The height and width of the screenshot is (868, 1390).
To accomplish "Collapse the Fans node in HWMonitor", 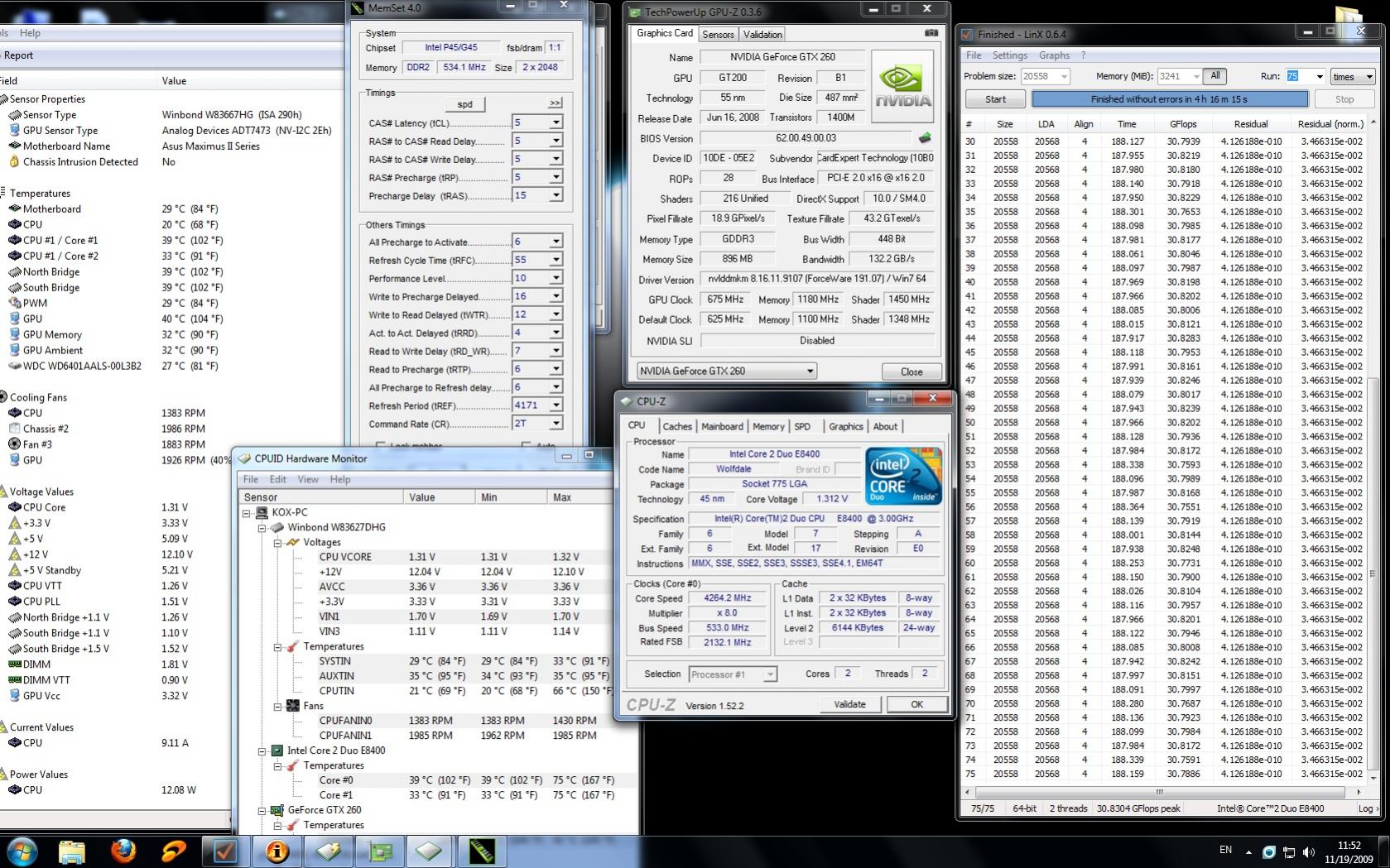I will click(x=277, y=707).
